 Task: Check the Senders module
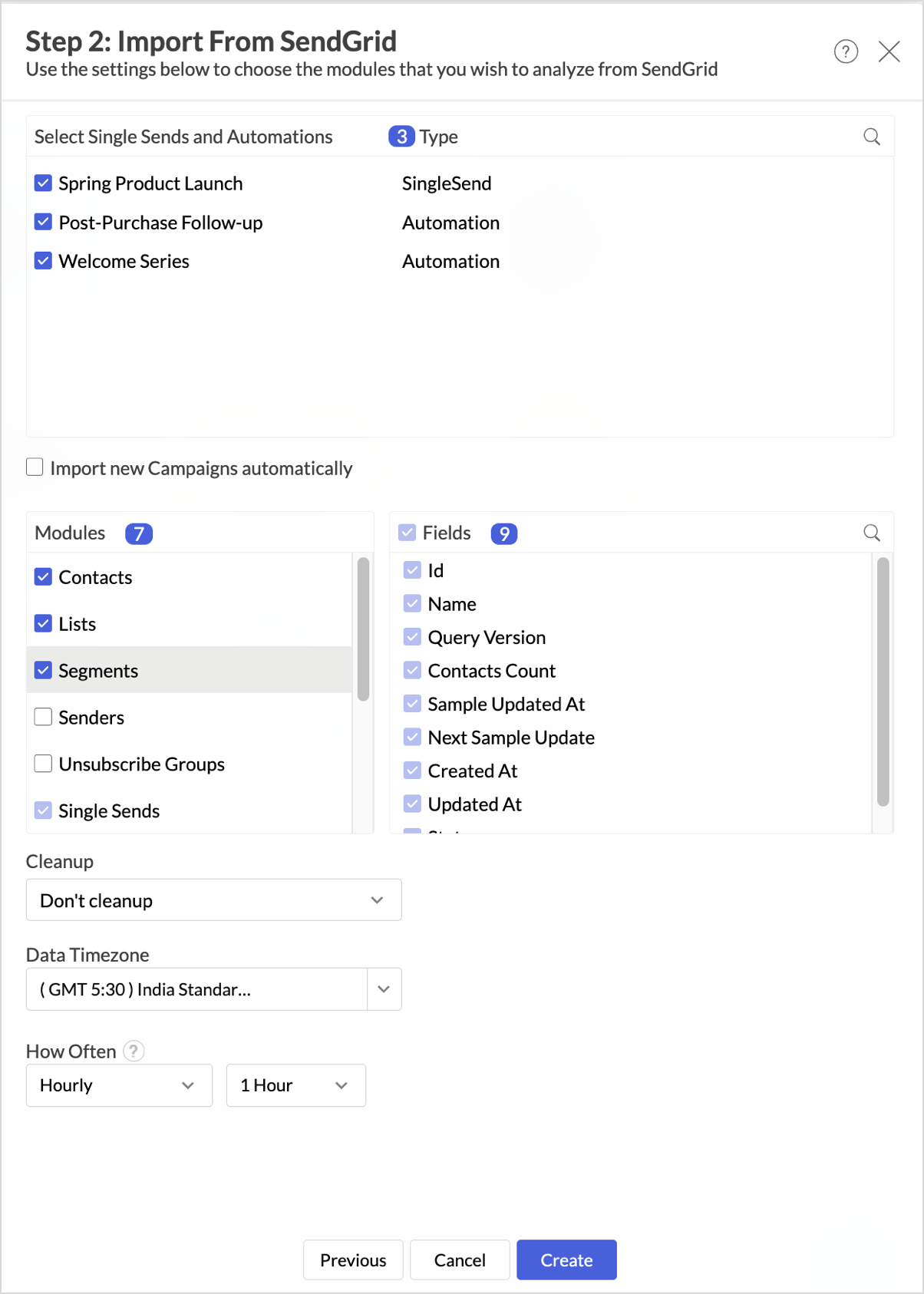coord(44,717)
